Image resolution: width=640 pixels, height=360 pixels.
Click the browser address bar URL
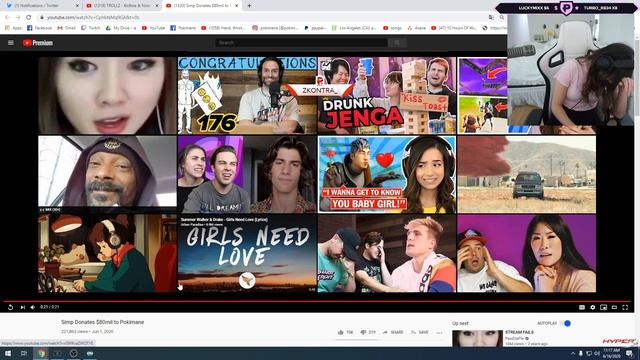coord(93,18)
